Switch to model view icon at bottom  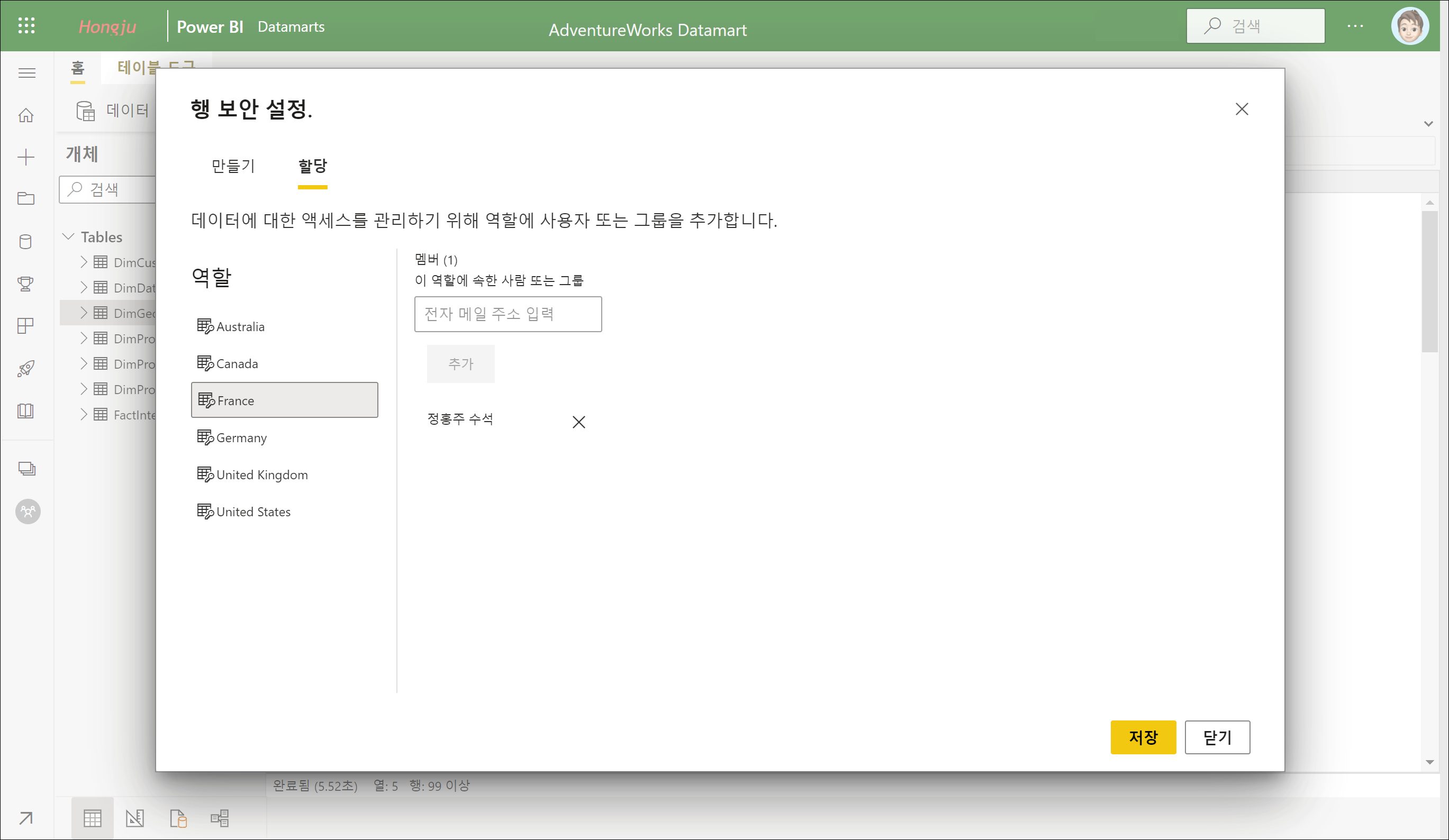pyautogui.click(x=219, y=818)
